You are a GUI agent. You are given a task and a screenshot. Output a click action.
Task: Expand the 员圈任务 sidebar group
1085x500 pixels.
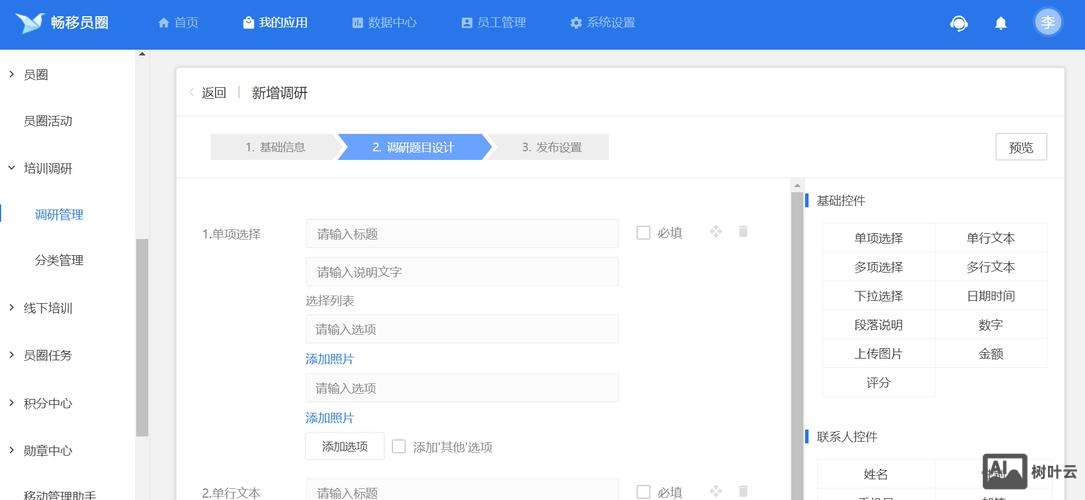click(11, 355)
